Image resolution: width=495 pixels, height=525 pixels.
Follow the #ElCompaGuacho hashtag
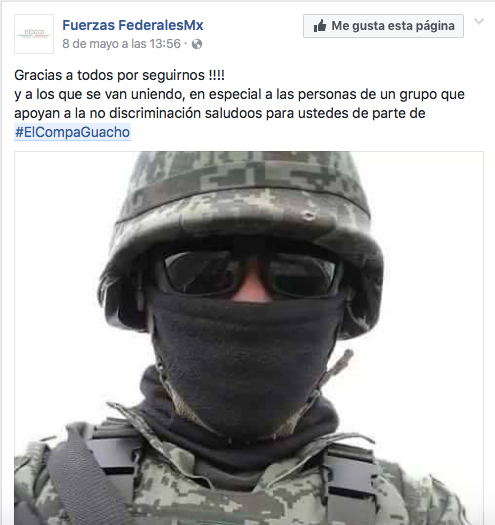[72, 132]
